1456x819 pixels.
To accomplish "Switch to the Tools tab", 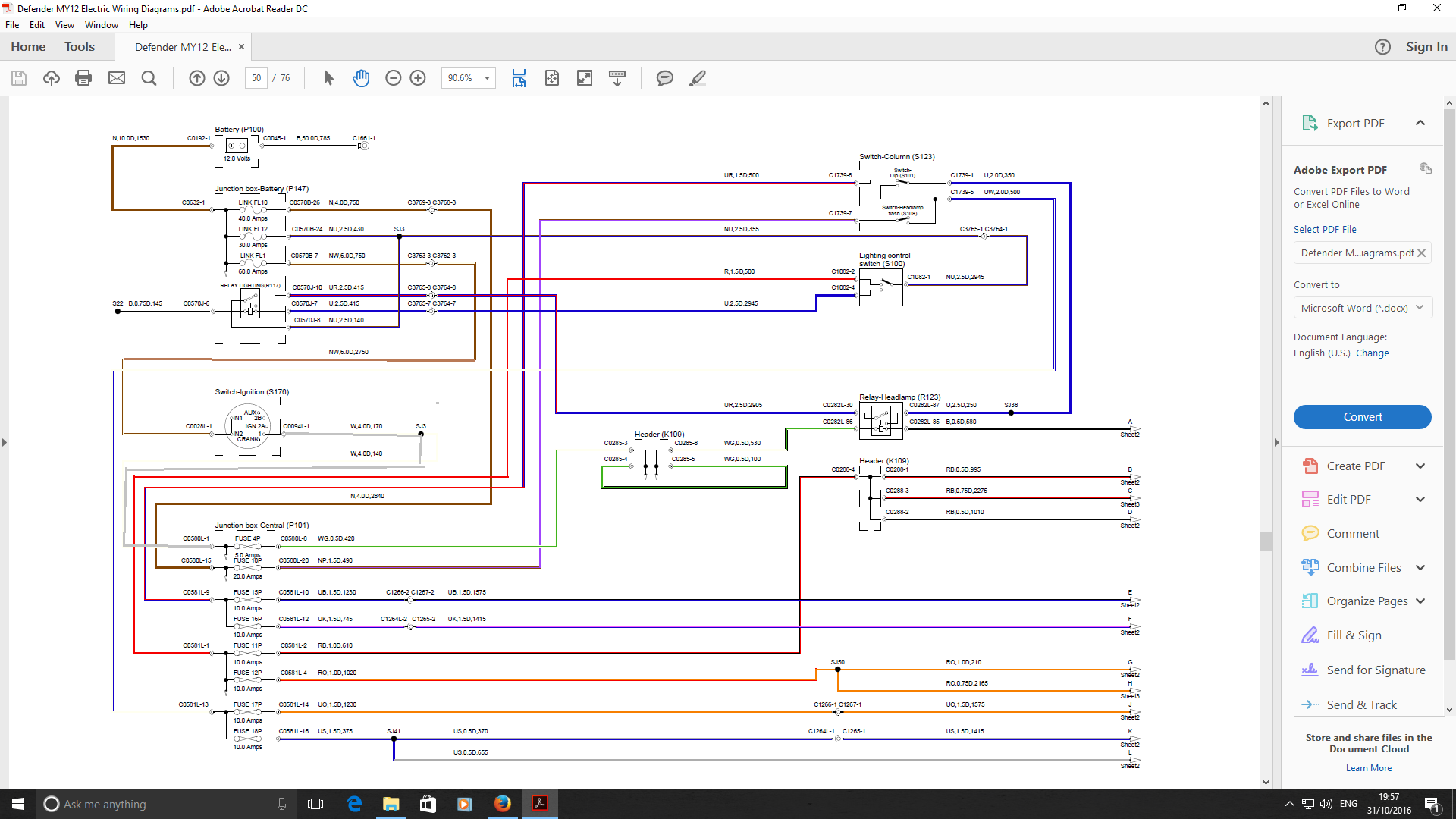I will (x=80, y=47).
